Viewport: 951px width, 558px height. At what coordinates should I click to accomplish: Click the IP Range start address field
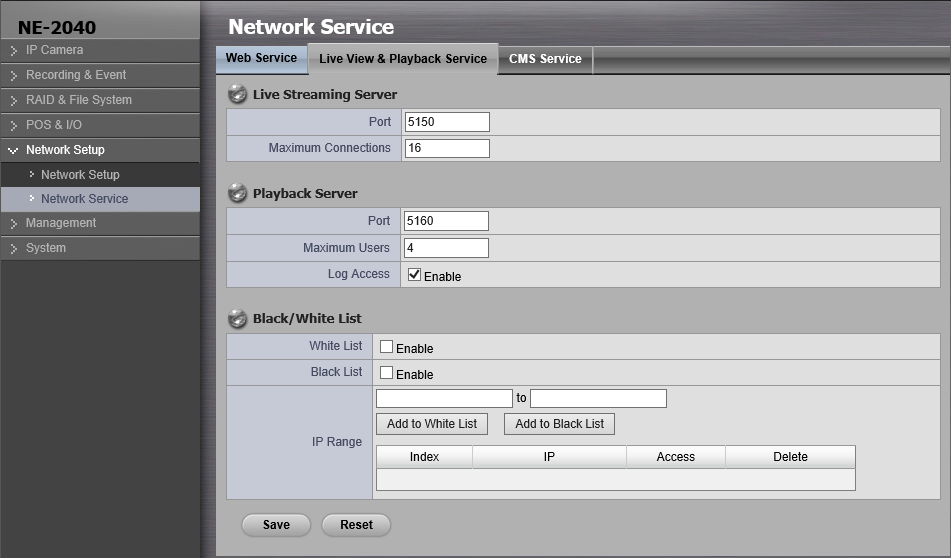(x=444, y=398)
